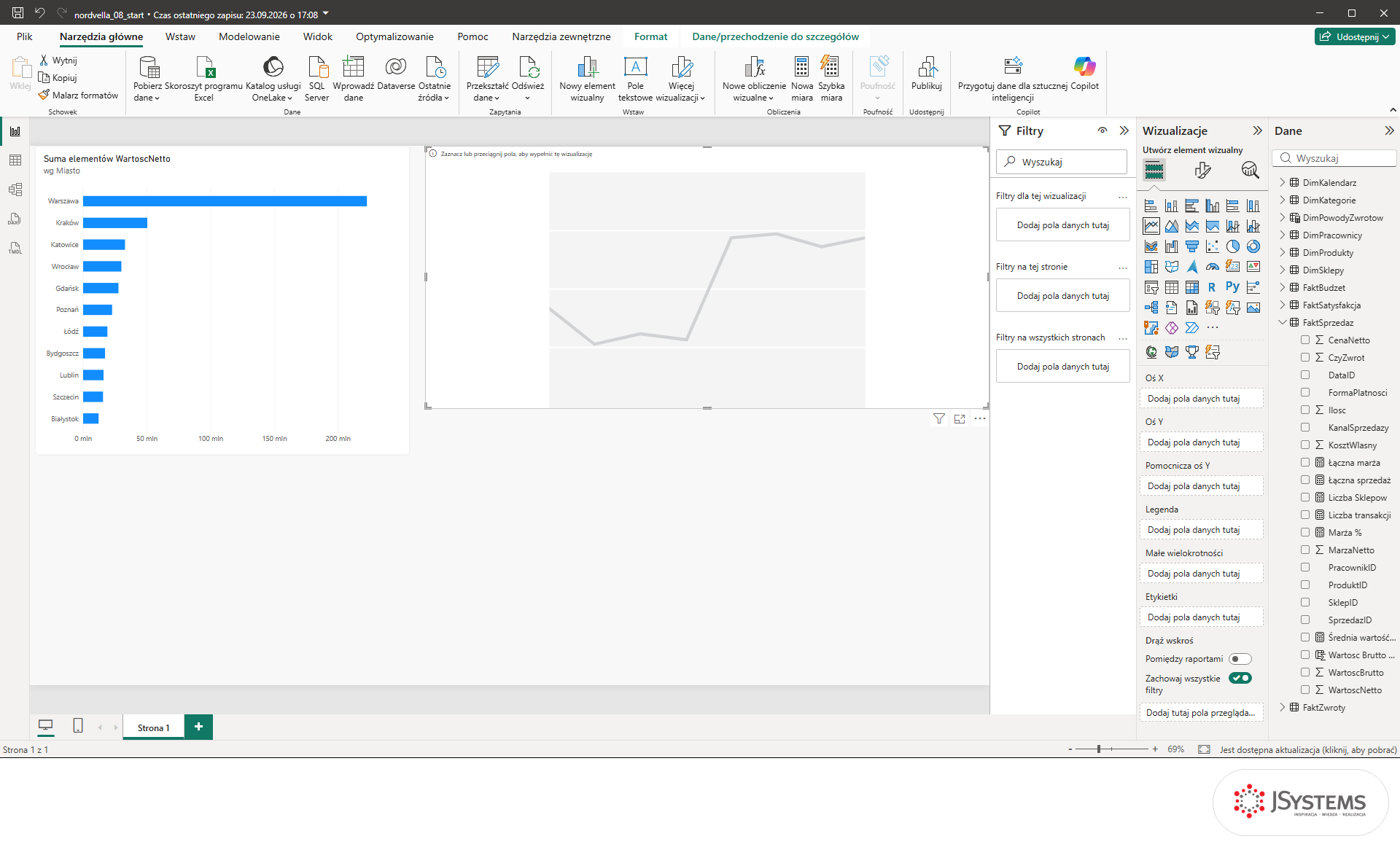The image size is (1400, 847).
Task: Click Malarz formatów button
Action: 79,95
